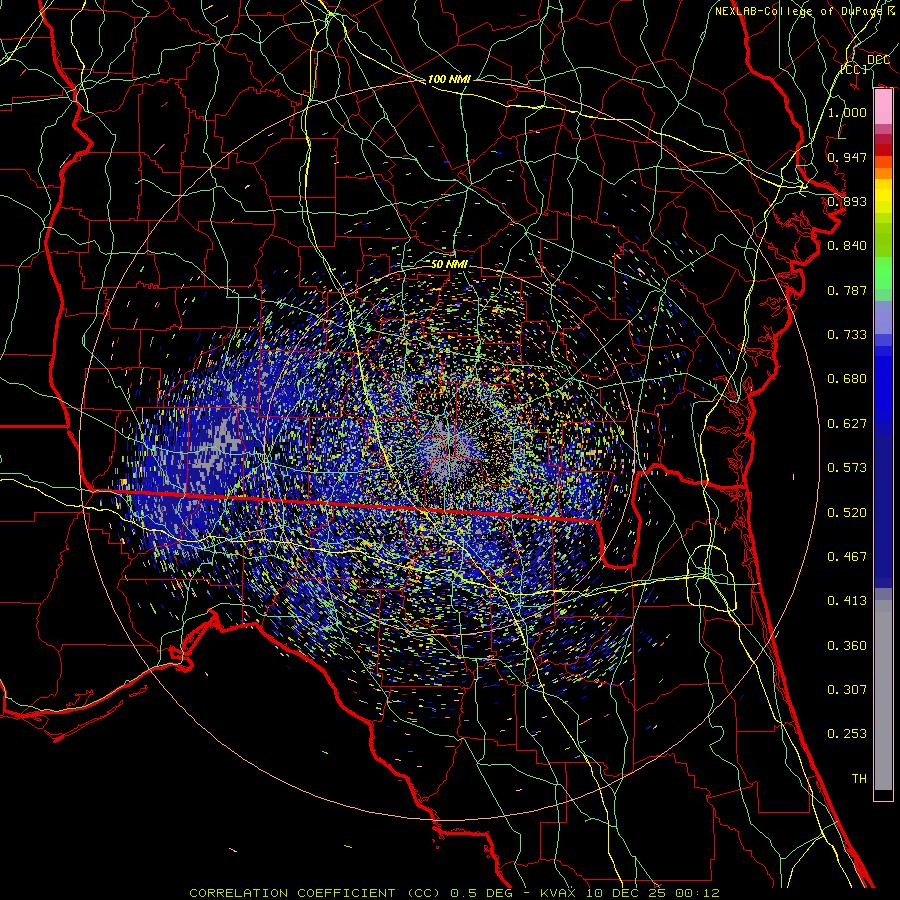Select the 0.413 legend value

tap(847, 601)
